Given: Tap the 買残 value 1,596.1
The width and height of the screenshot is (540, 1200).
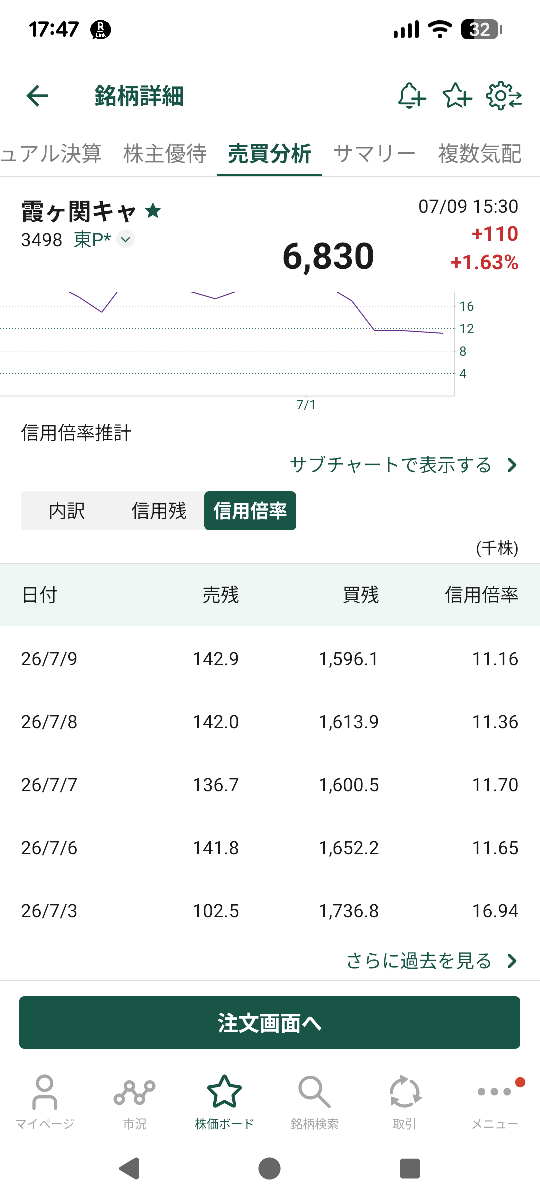Looking at the screenshot, I should [349, 659].
